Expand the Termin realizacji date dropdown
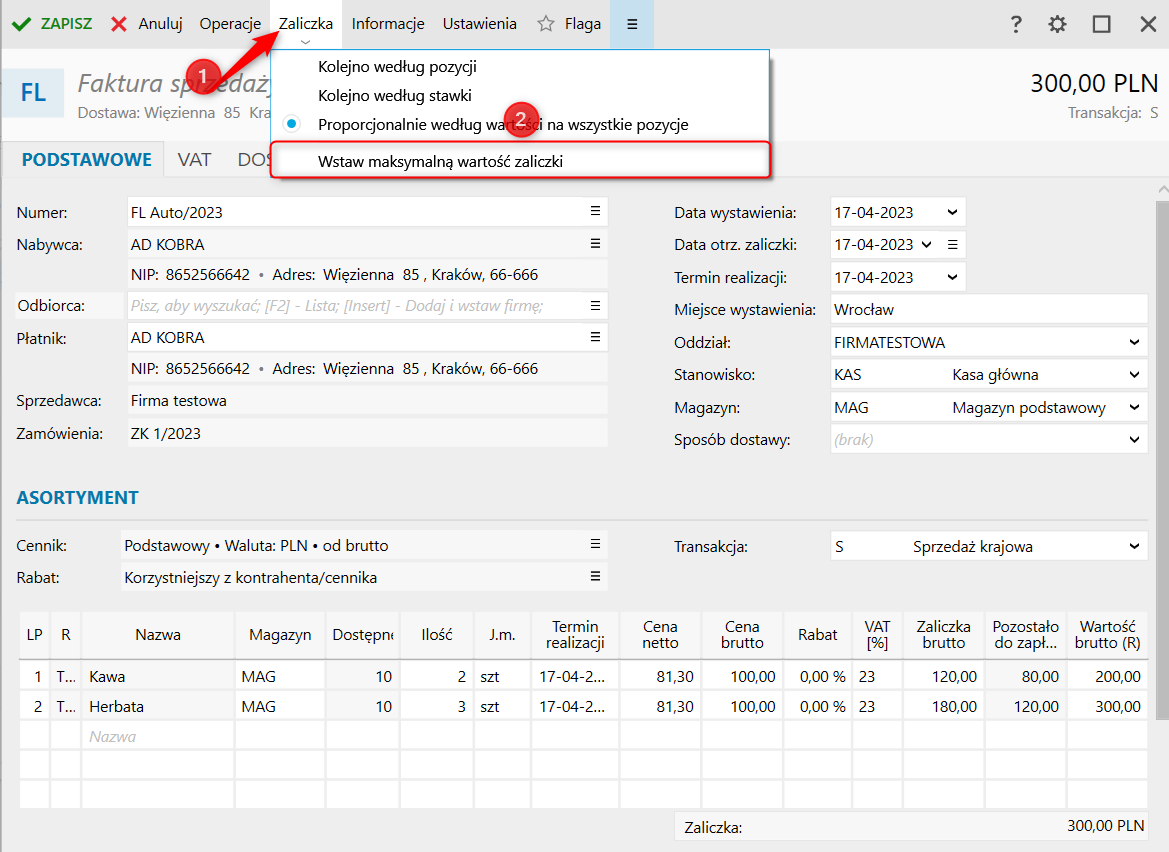 [x=952, y=277]
